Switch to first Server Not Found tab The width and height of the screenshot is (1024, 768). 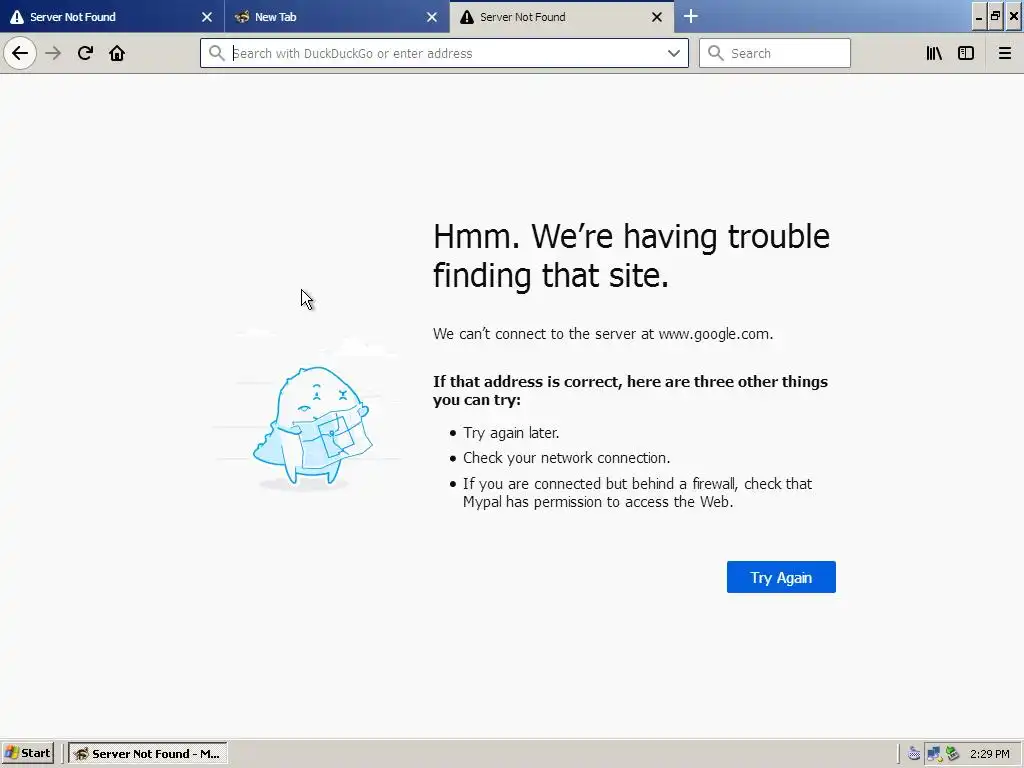pos(112,17)
